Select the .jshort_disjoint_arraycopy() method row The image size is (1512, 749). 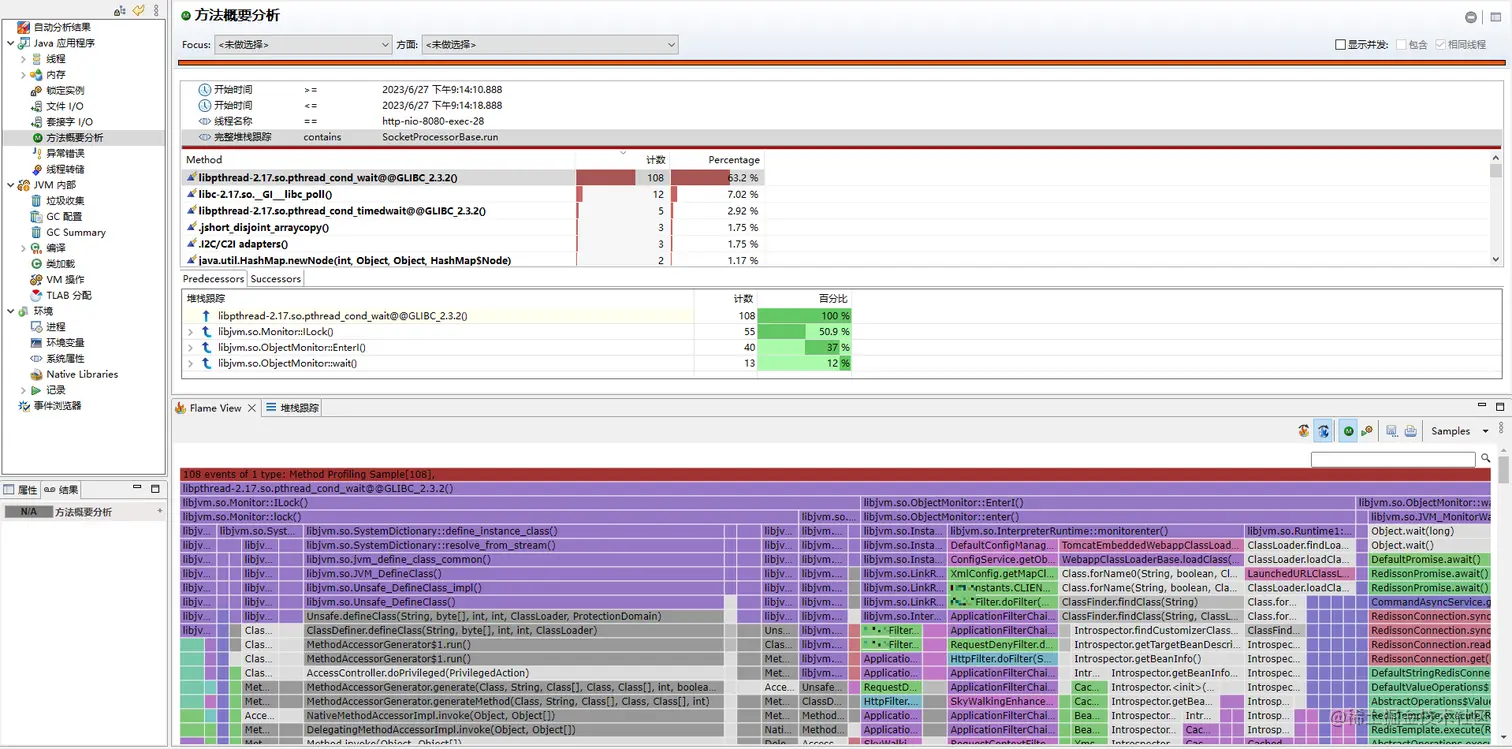pyautogui.click(x=473, y=227)
